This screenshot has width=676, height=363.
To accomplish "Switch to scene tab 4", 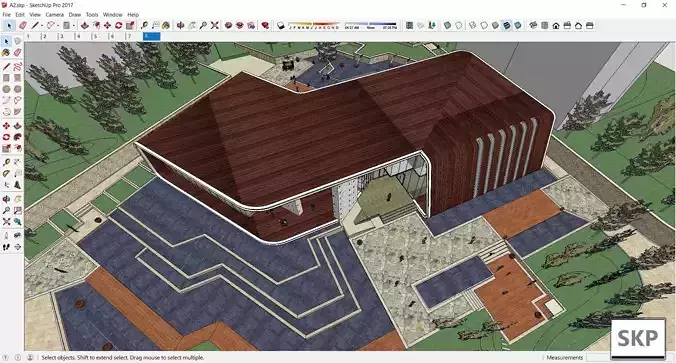I will pyautogui.click(x=83, y=36).
